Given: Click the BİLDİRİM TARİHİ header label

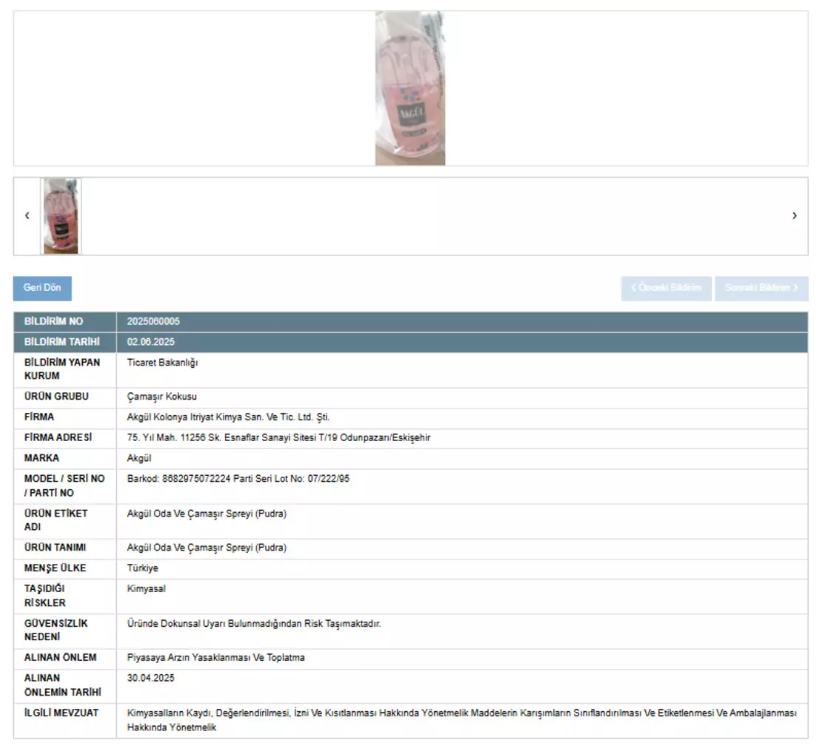Looking at the screenshot, I should tap(62, 342).
